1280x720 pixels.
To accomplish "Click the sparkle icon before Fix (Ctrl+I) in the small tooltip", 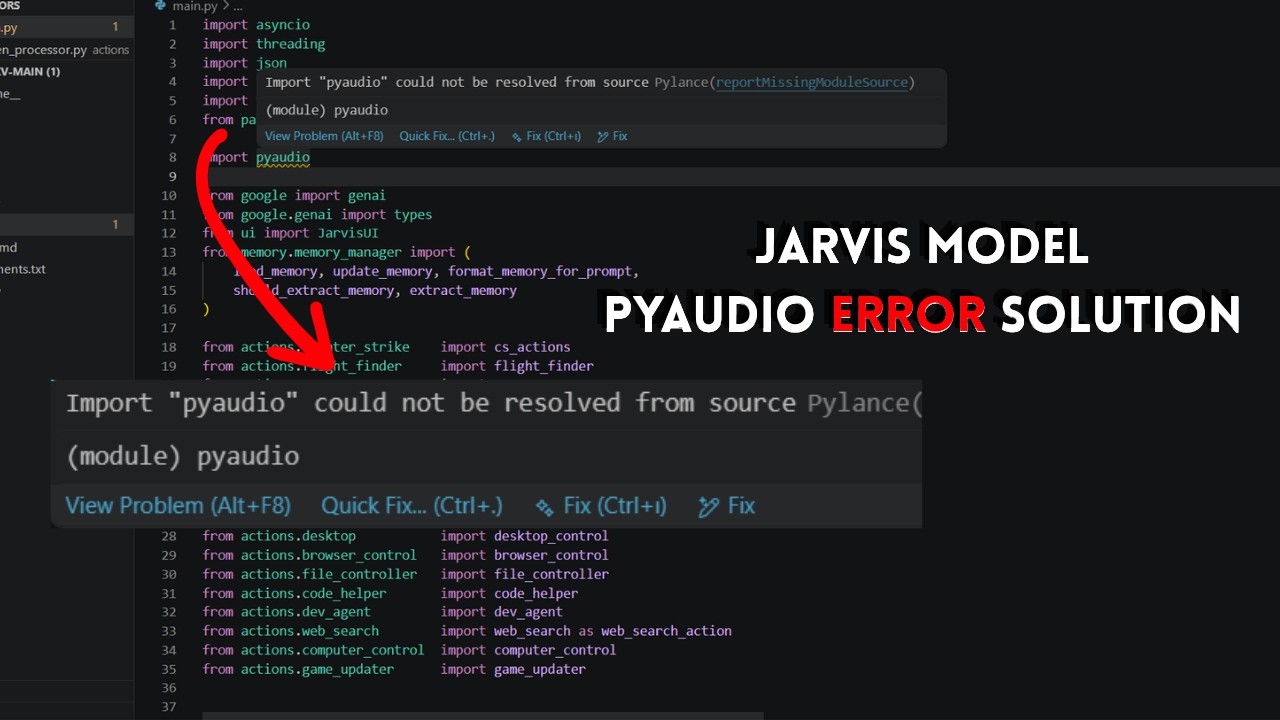I will tap(516, 137).
